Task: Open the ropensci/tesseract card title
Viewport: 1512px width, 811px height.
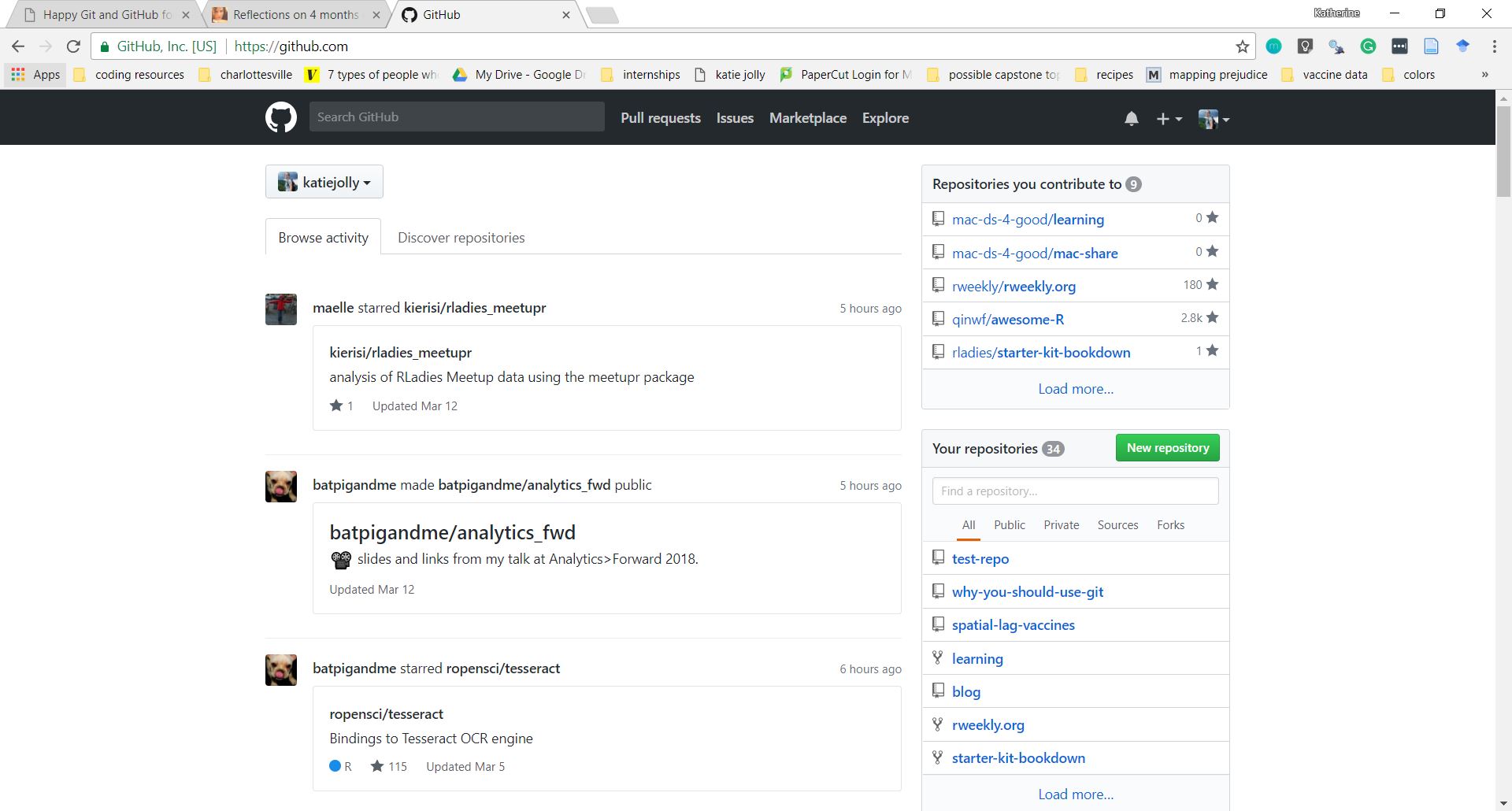Action: [x=386, y=713]
